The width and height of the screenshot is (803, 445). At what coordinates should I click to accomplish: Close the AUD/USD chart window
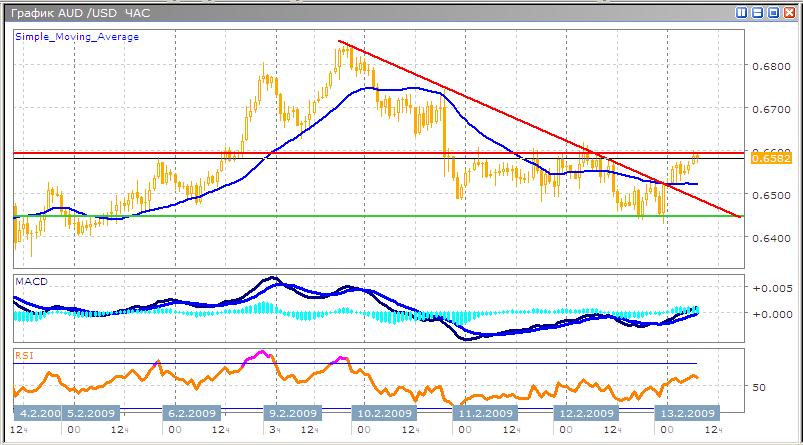tap(787, 13)
